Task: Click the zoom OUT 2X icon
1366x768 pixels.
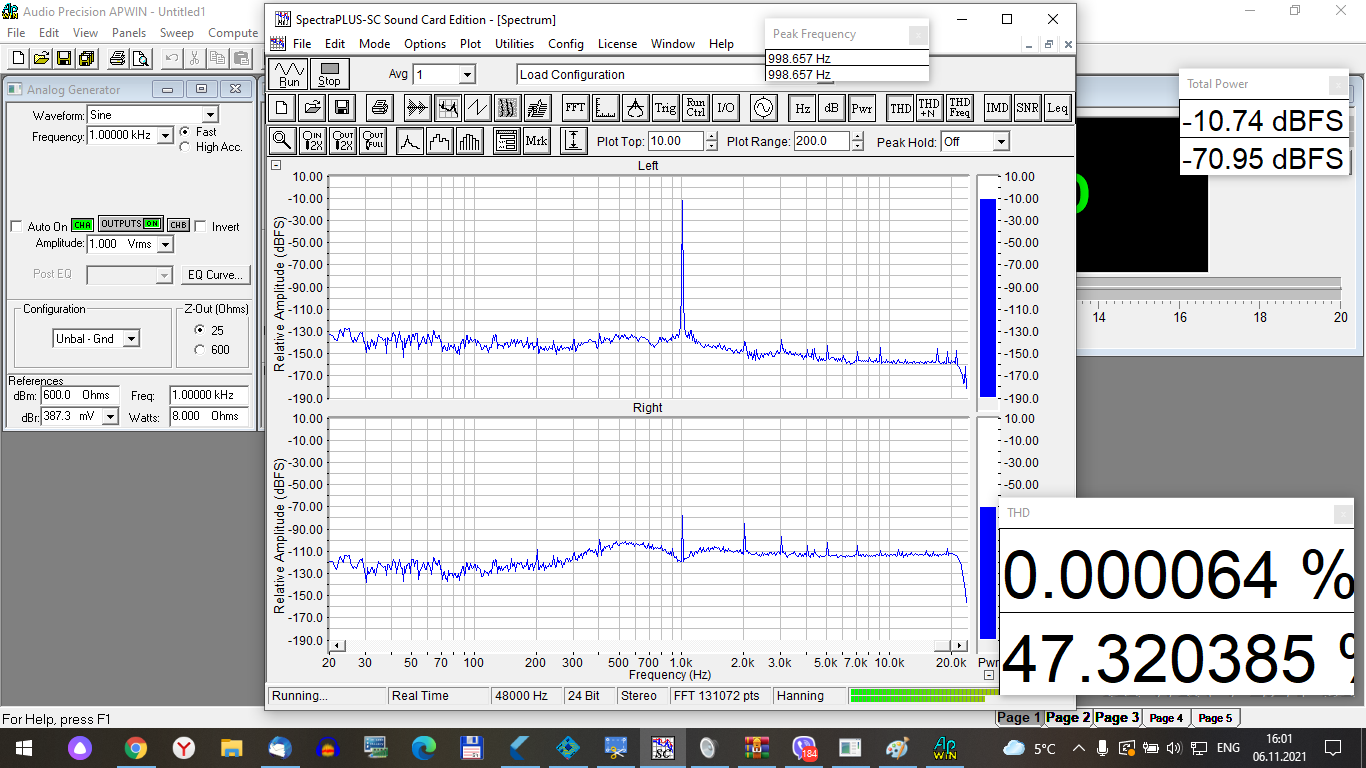Action: click(x=343, y=141)
